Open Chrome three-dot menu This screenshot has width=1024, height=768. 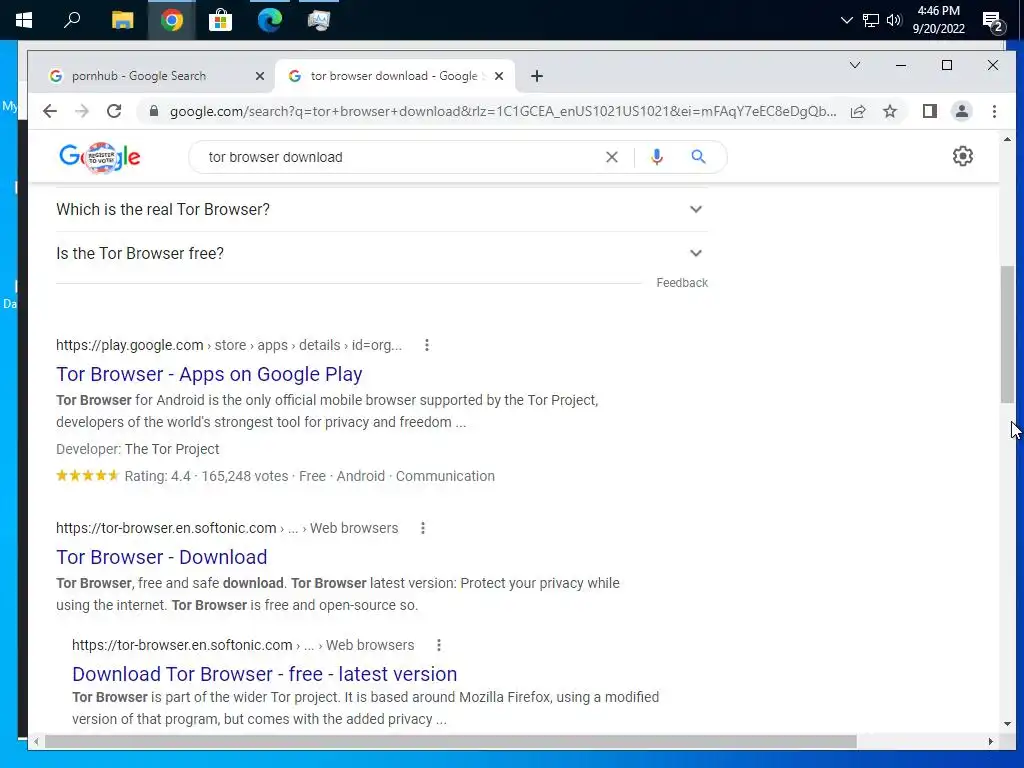pyautogui.click(x=994, y=111)
